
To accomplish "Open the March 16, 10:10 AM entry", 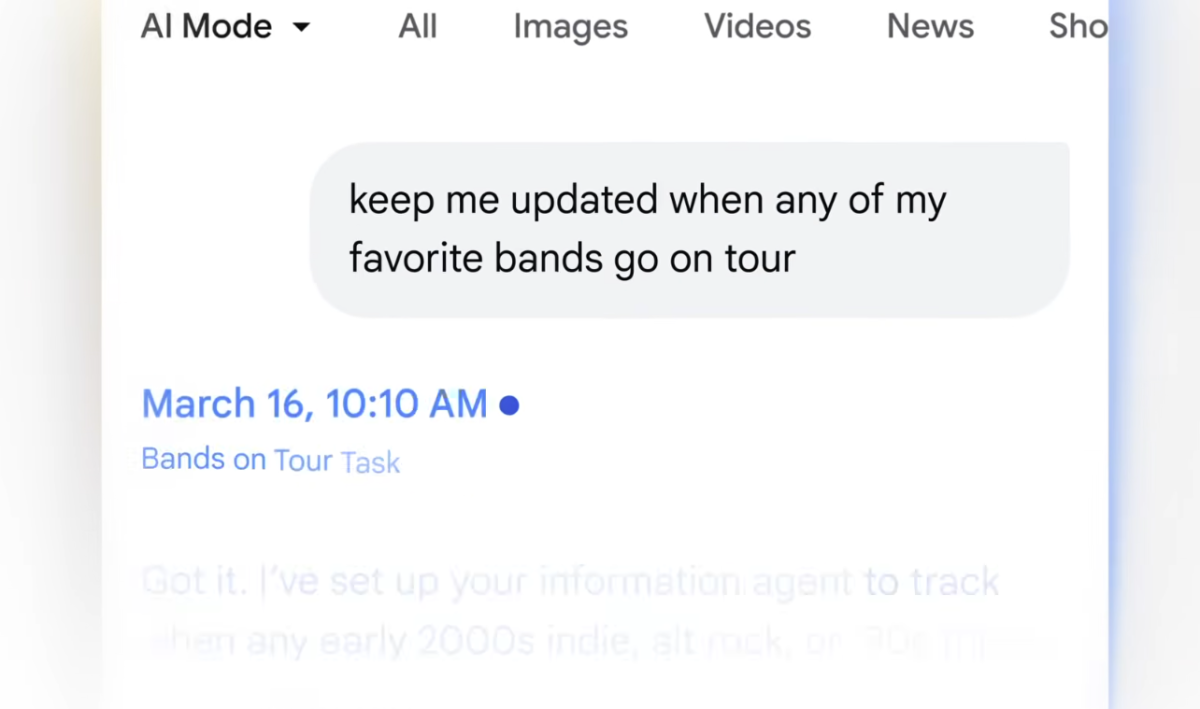I will pos(314,404).
